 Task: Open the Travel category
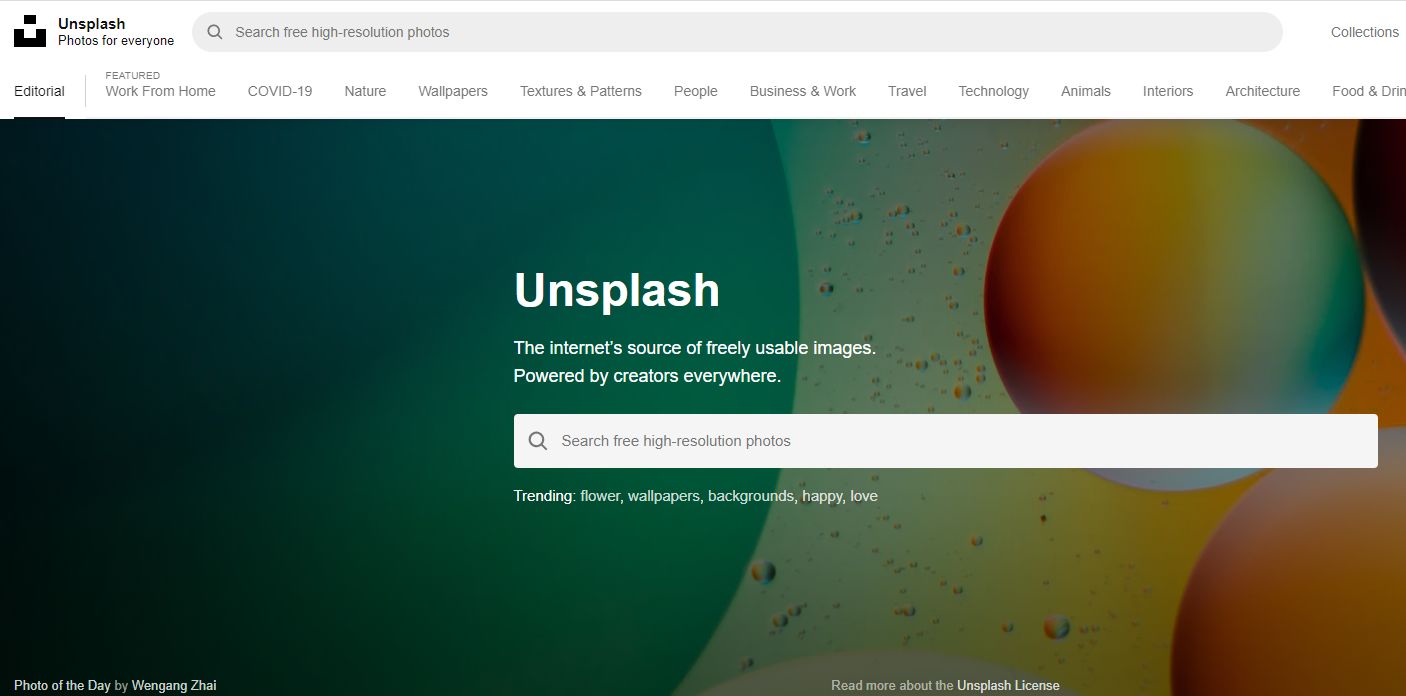coord(907,91)
